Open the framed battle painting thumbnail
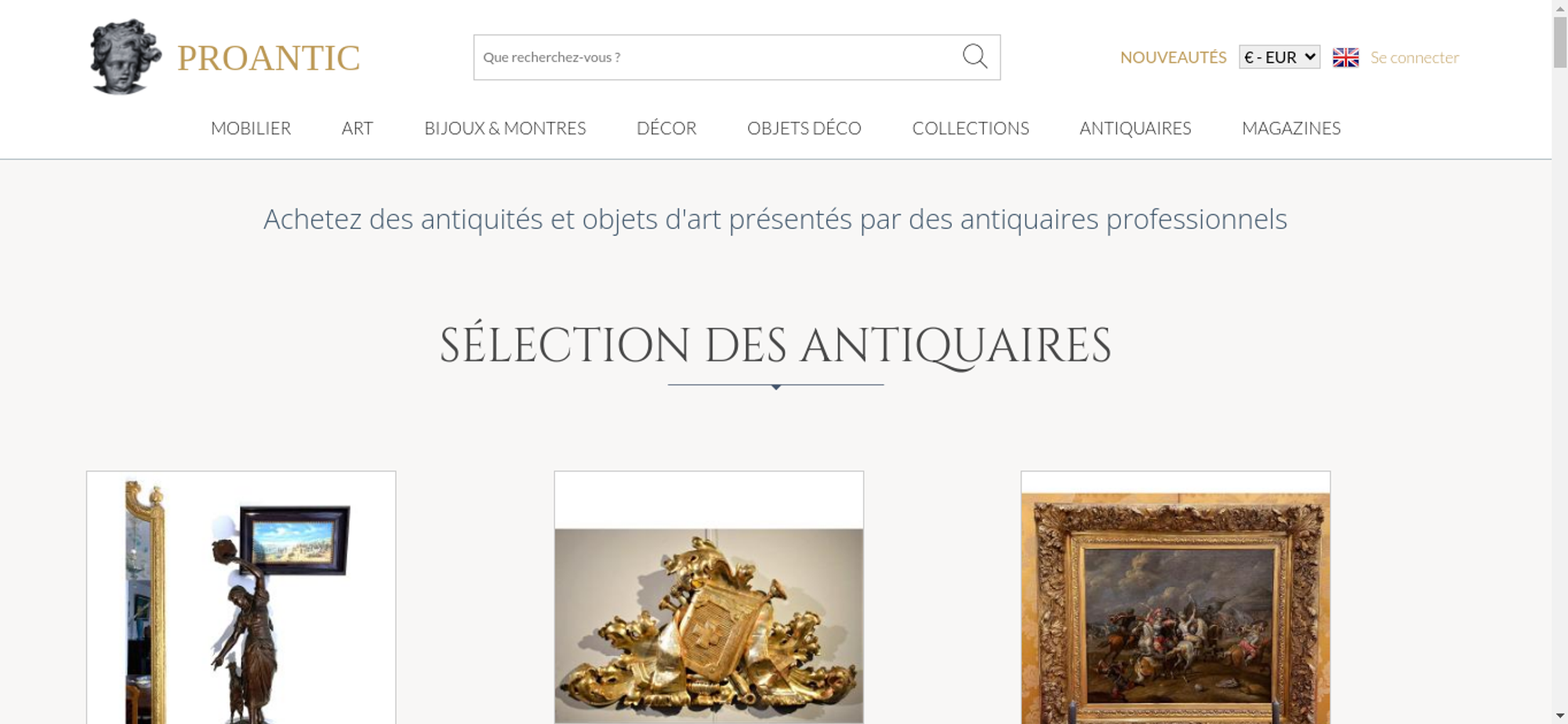 coord(1175,598)
